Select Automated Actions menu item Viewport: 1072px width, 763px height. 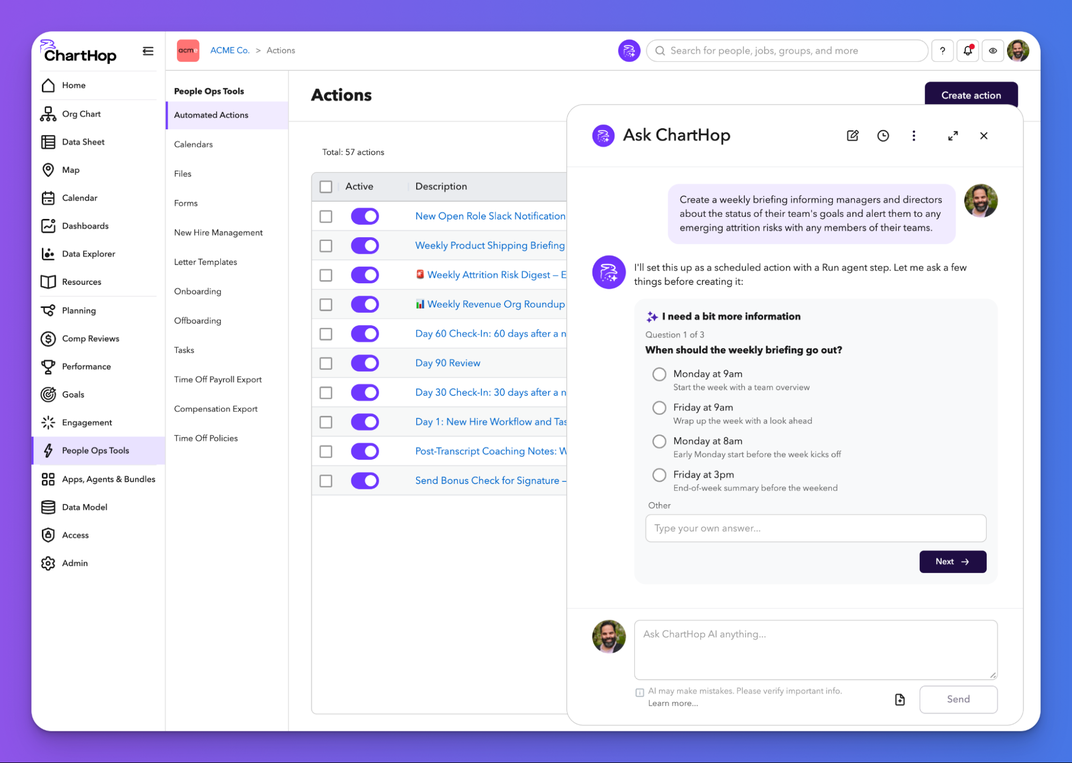click(x=227, y=116)
